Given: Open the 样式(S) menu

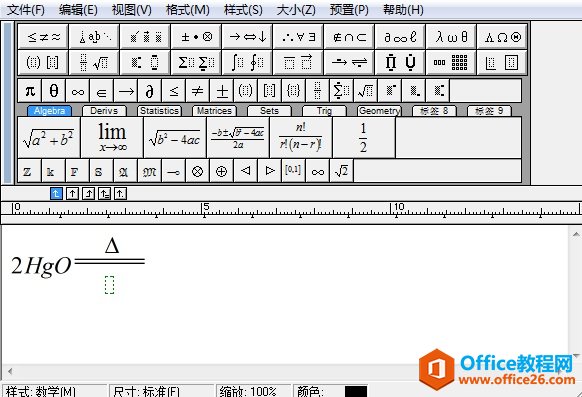Looking at the screenshot, I should point(243,10).
